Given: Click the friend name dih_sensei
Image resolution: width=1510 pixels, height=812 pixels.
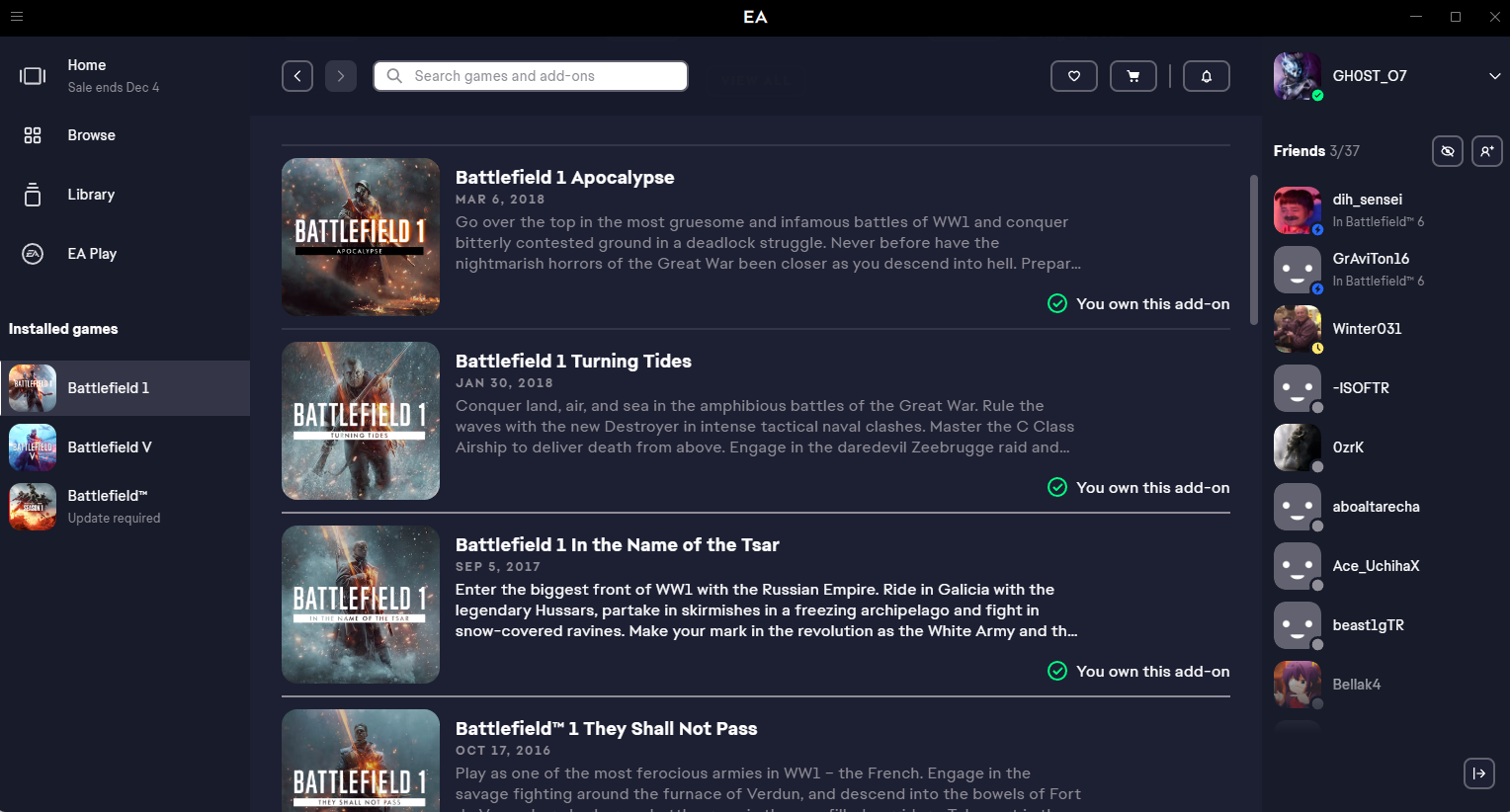Looking at the screenshot, I should (1367, 200).
